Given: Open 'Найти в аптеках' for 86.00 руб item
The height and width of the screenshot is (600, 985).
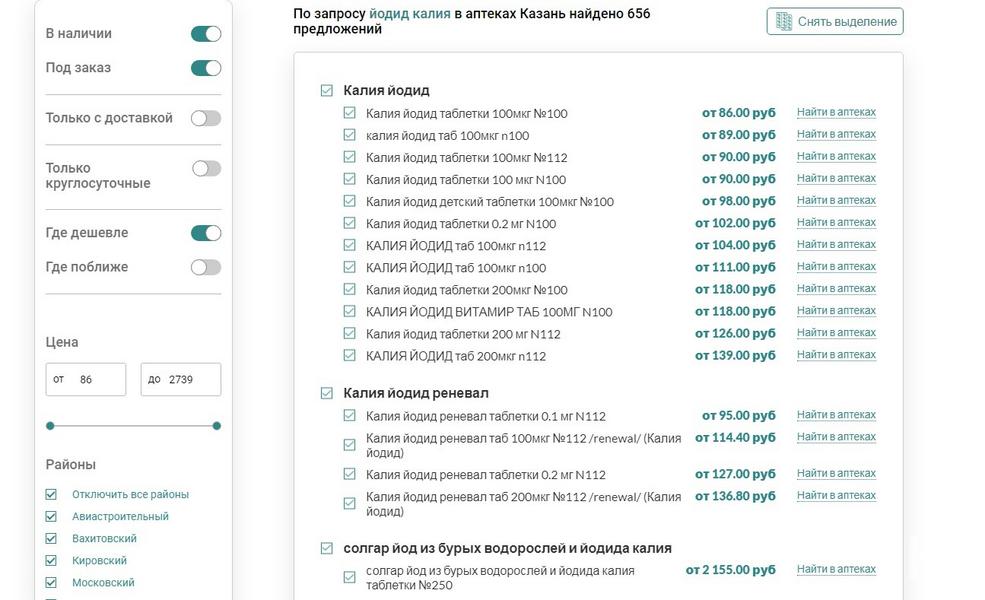Looking at the screenshot, I should (836, 112).
